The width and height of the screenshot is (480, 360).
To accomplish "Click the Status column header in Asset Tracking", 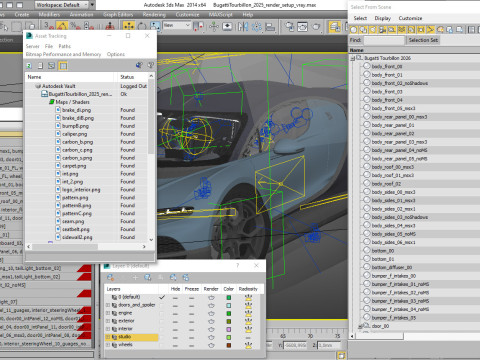I will (133, 77).
